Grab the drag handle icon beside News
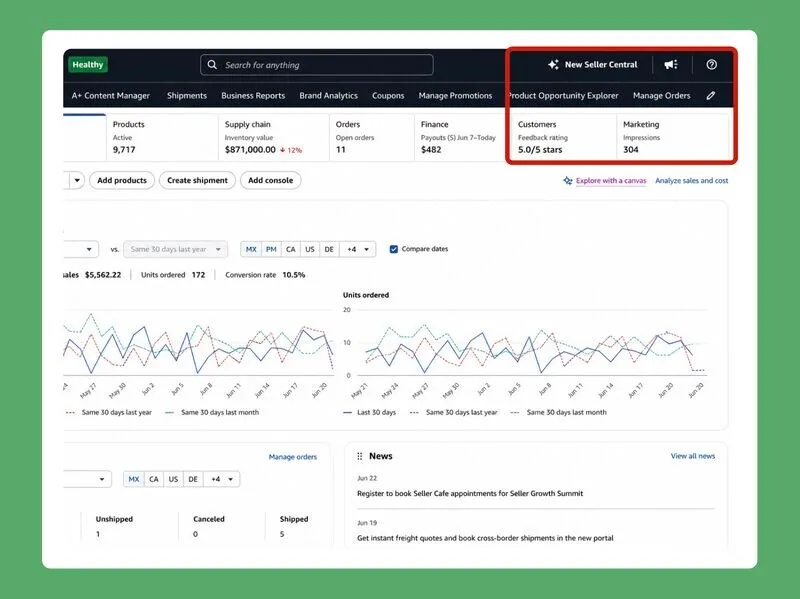800x599 pixels. [360, 456]
